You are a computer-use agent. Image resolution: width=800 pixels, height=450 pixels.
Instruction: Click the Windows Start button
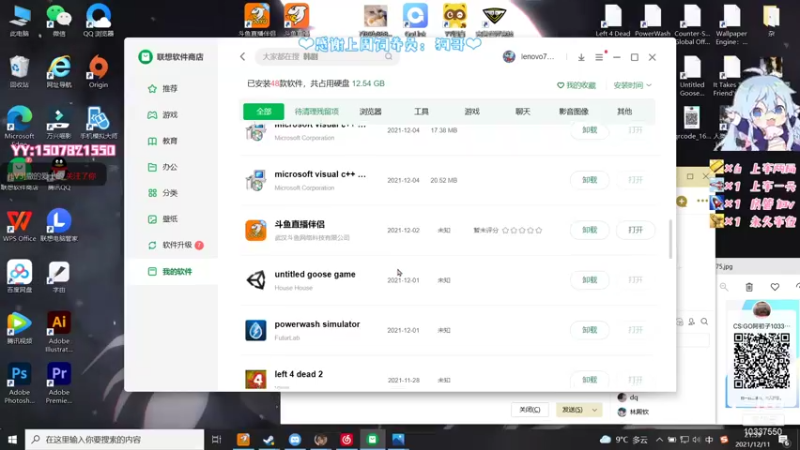(12, 439)
